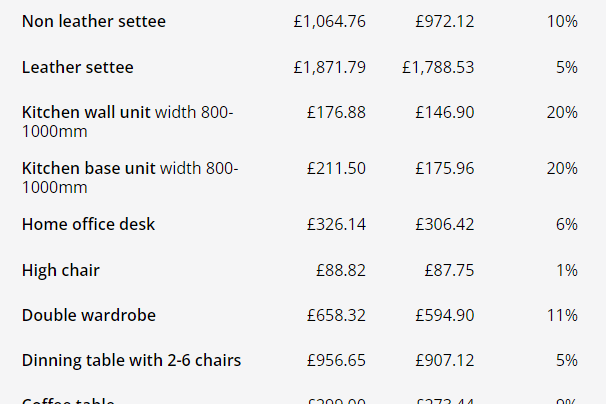
Task: Click the 'Dinning table with 2-6 chairs' label
Action: [x=131, y=359]
